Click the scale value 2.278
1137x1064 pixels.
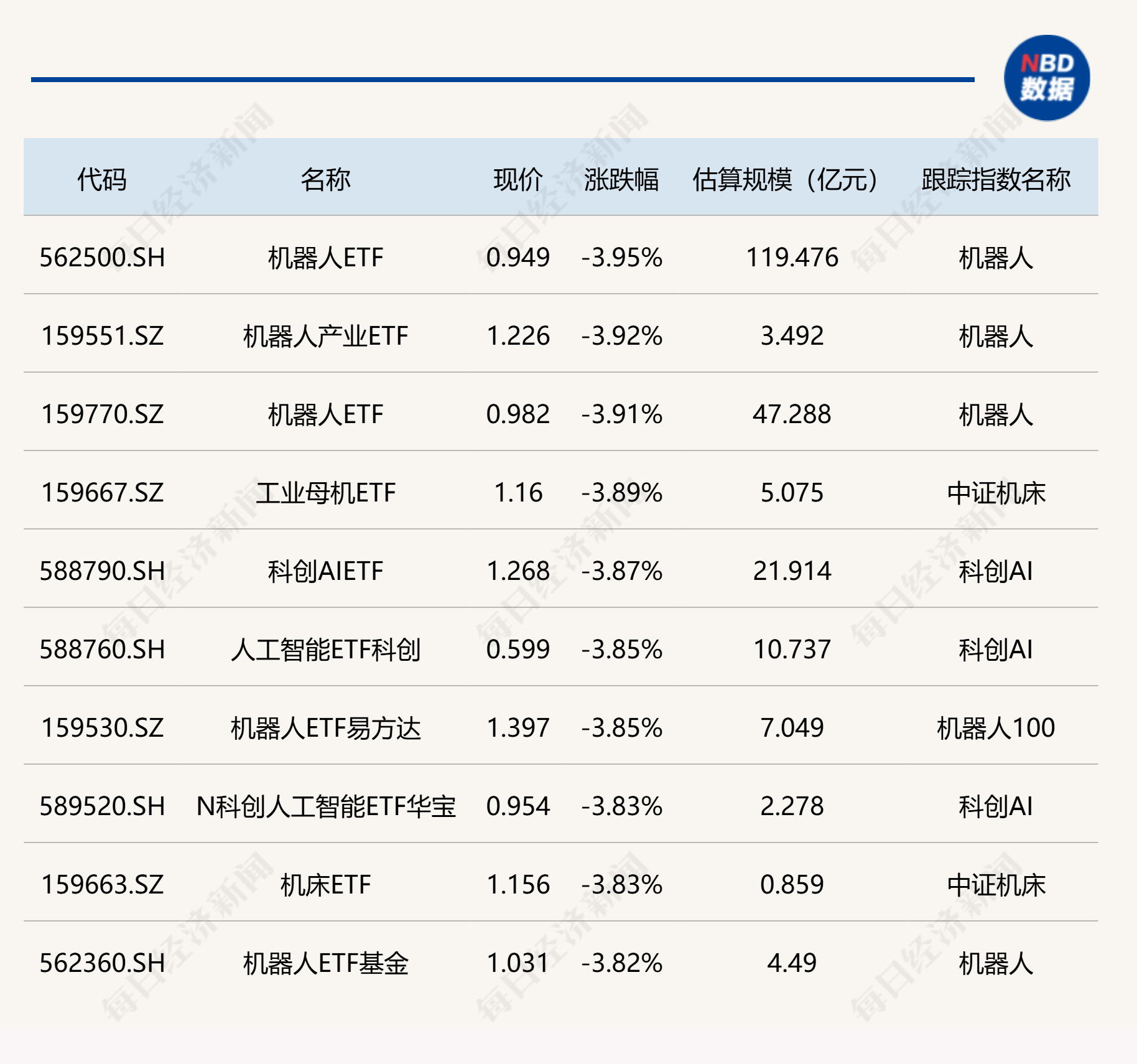click(792, 806)
